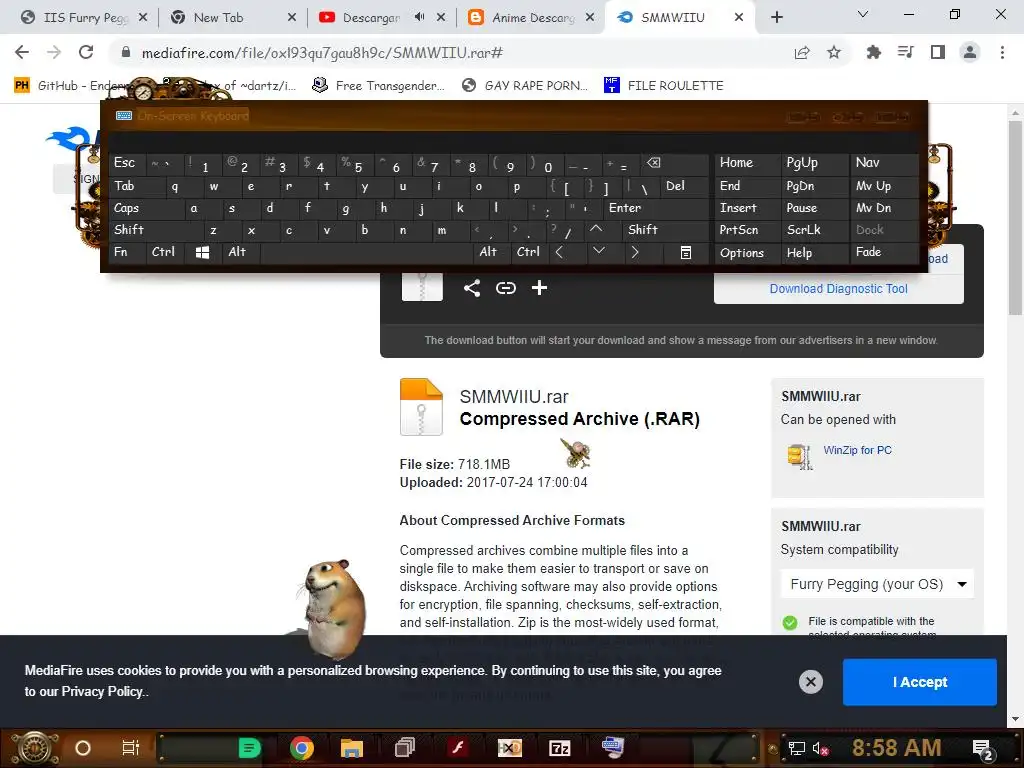Open Chrome from the taskbar
This screenshot has width=1024, height=768.
pos(302,748)
